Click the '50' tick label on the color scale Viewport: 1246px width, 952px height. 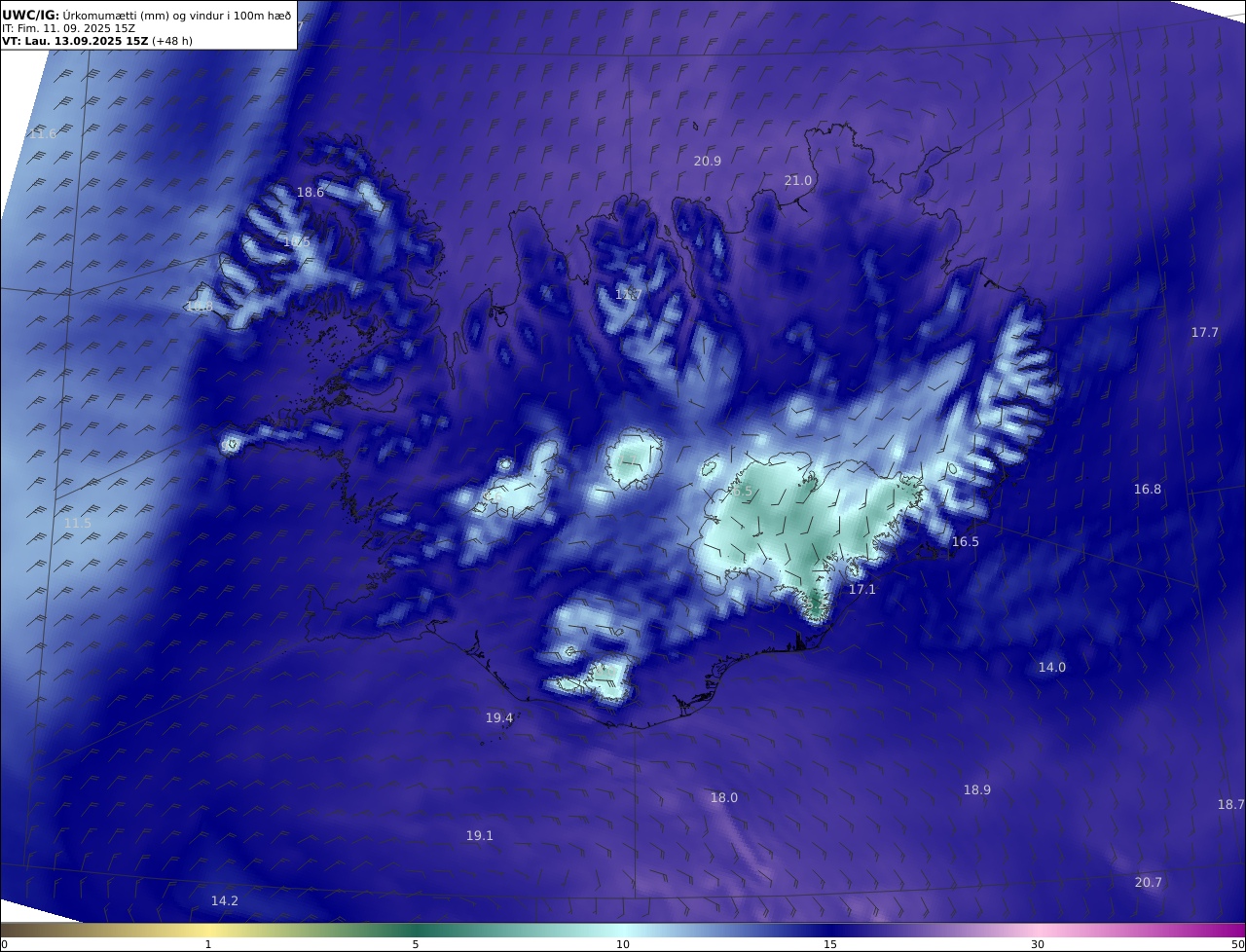pyautogui.click(x=1238, y=945)
